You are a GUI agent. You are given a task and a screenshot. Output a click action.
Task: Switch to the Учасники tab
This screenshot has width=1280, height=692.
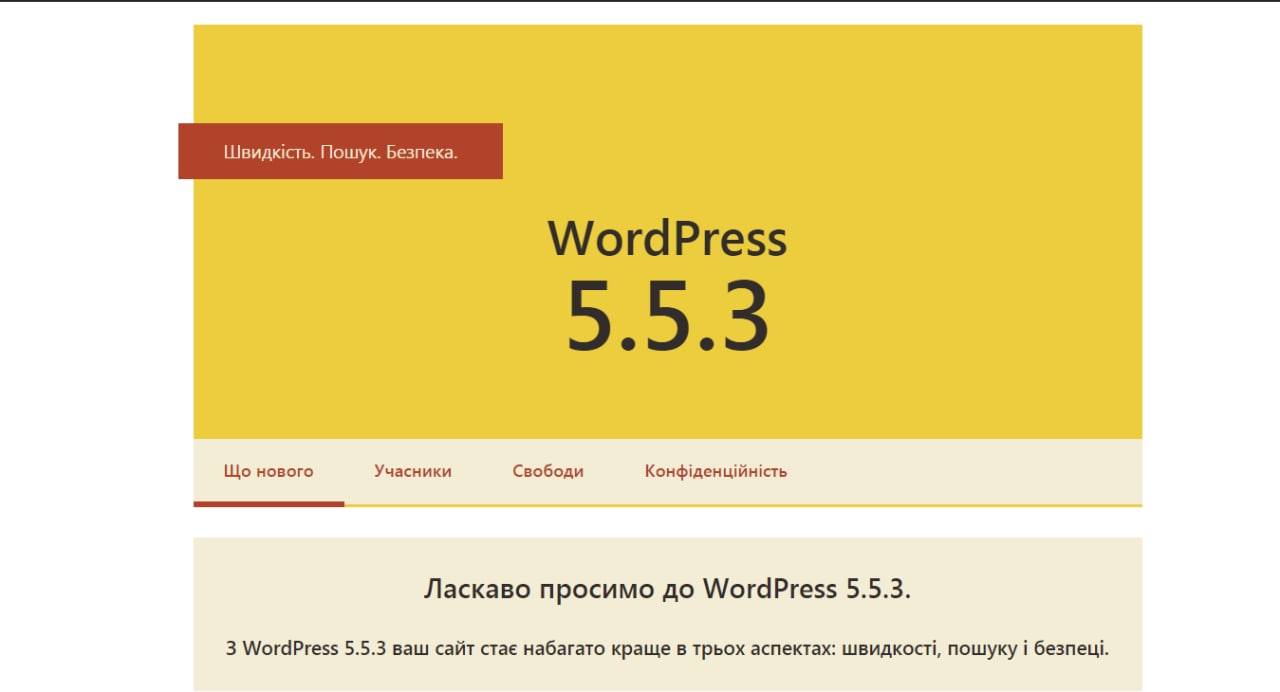coord(413,472)
